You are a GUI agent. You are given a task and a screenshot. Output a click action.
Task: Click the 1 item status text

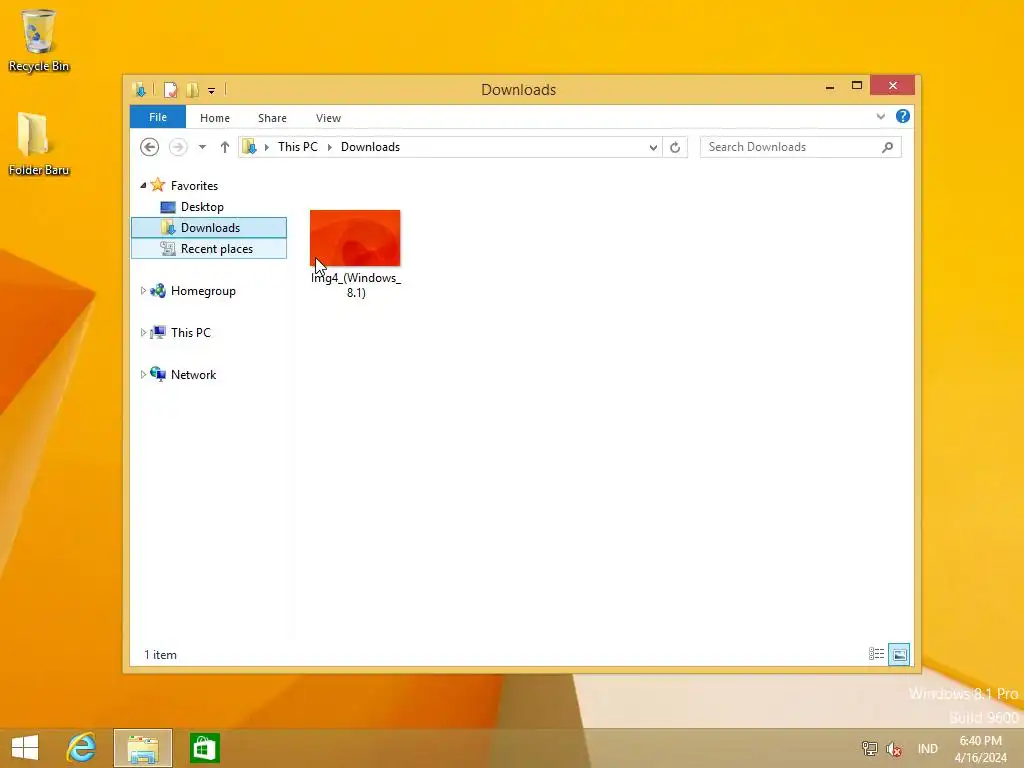point(161,654)
